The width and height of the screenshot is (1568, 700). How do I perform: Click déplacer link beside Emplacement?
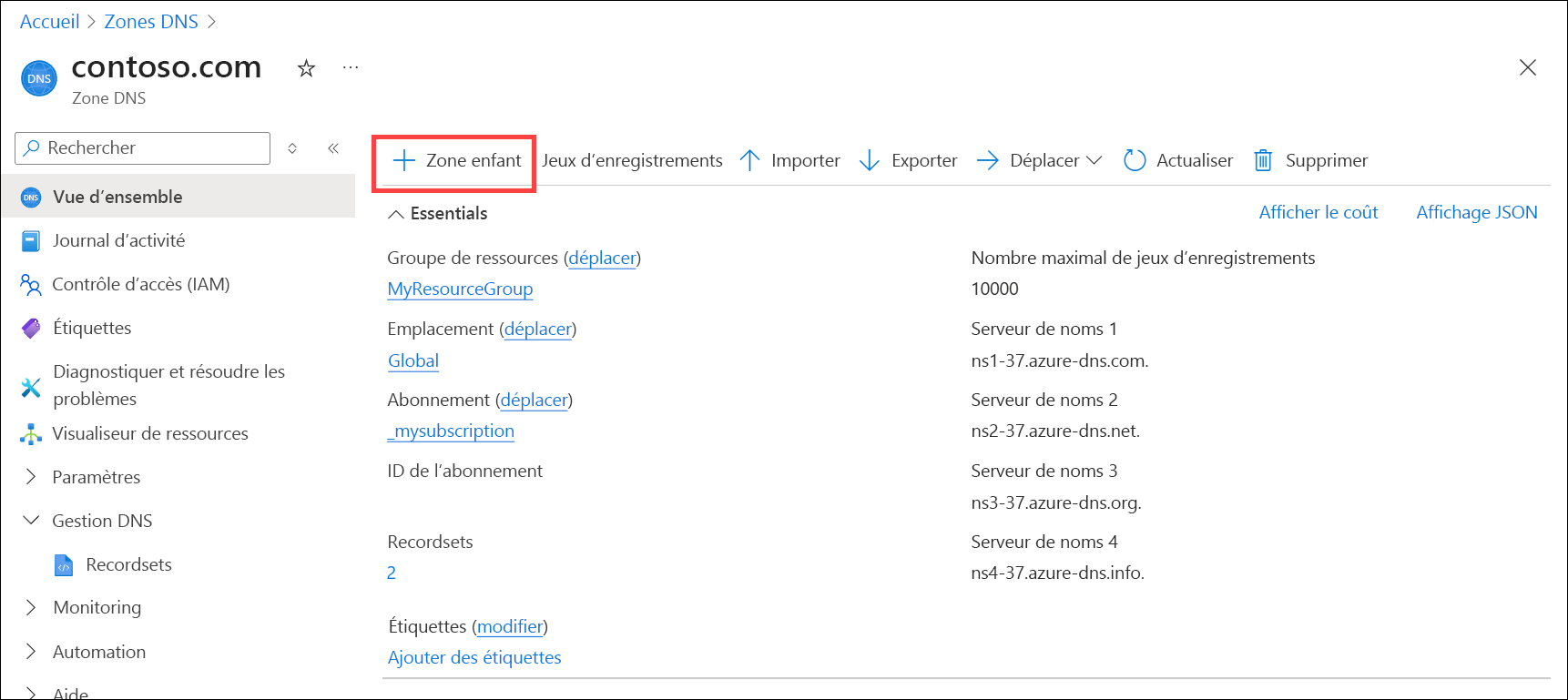pos(538,329)
